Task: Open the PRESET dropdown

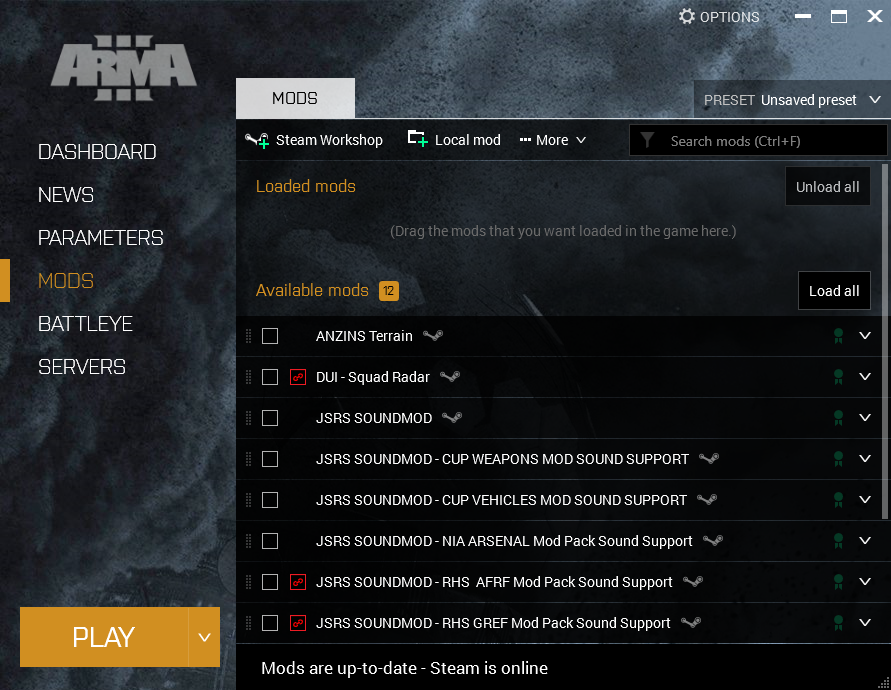Action: pyautogui.click(x=792, y=99)
